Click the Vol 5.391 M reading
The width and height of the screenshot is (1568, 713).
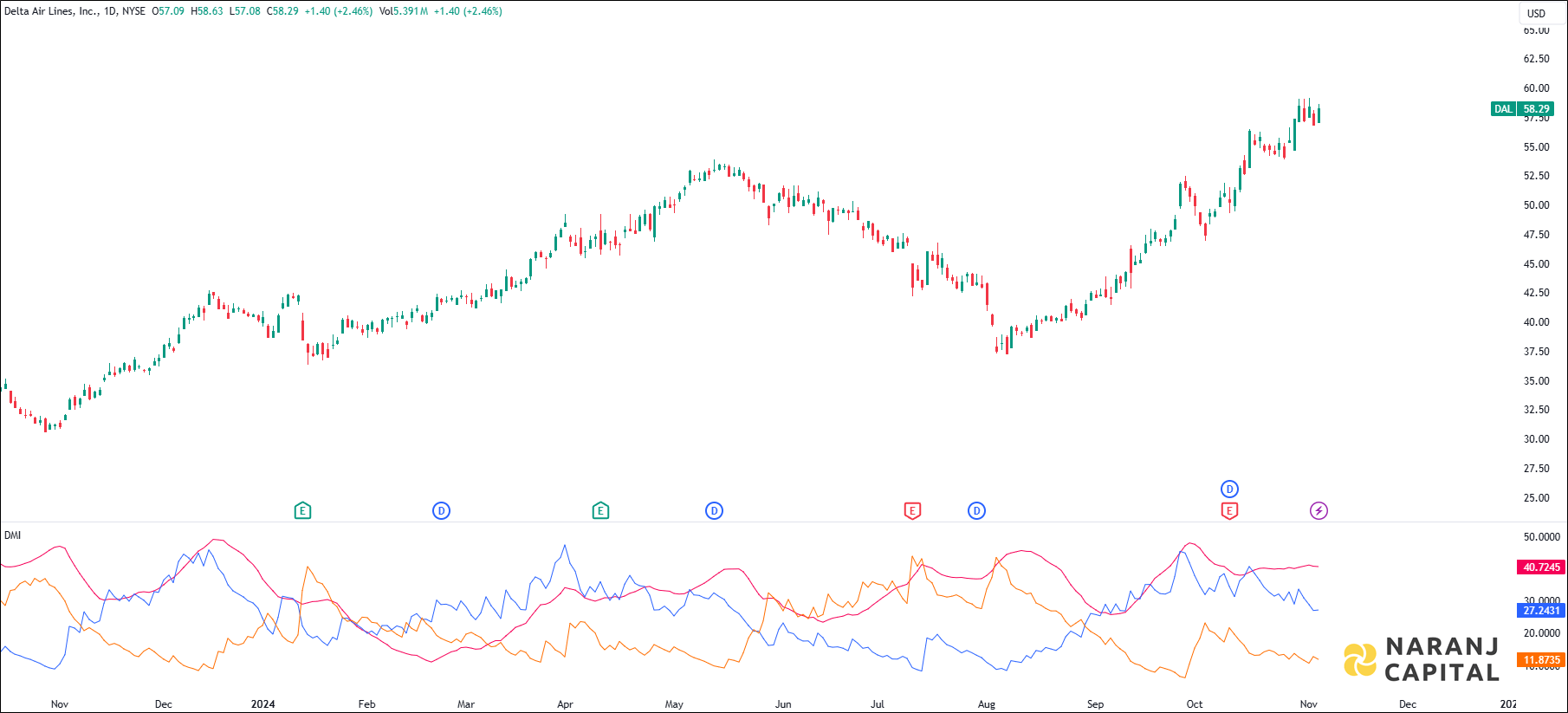point(404,11)
